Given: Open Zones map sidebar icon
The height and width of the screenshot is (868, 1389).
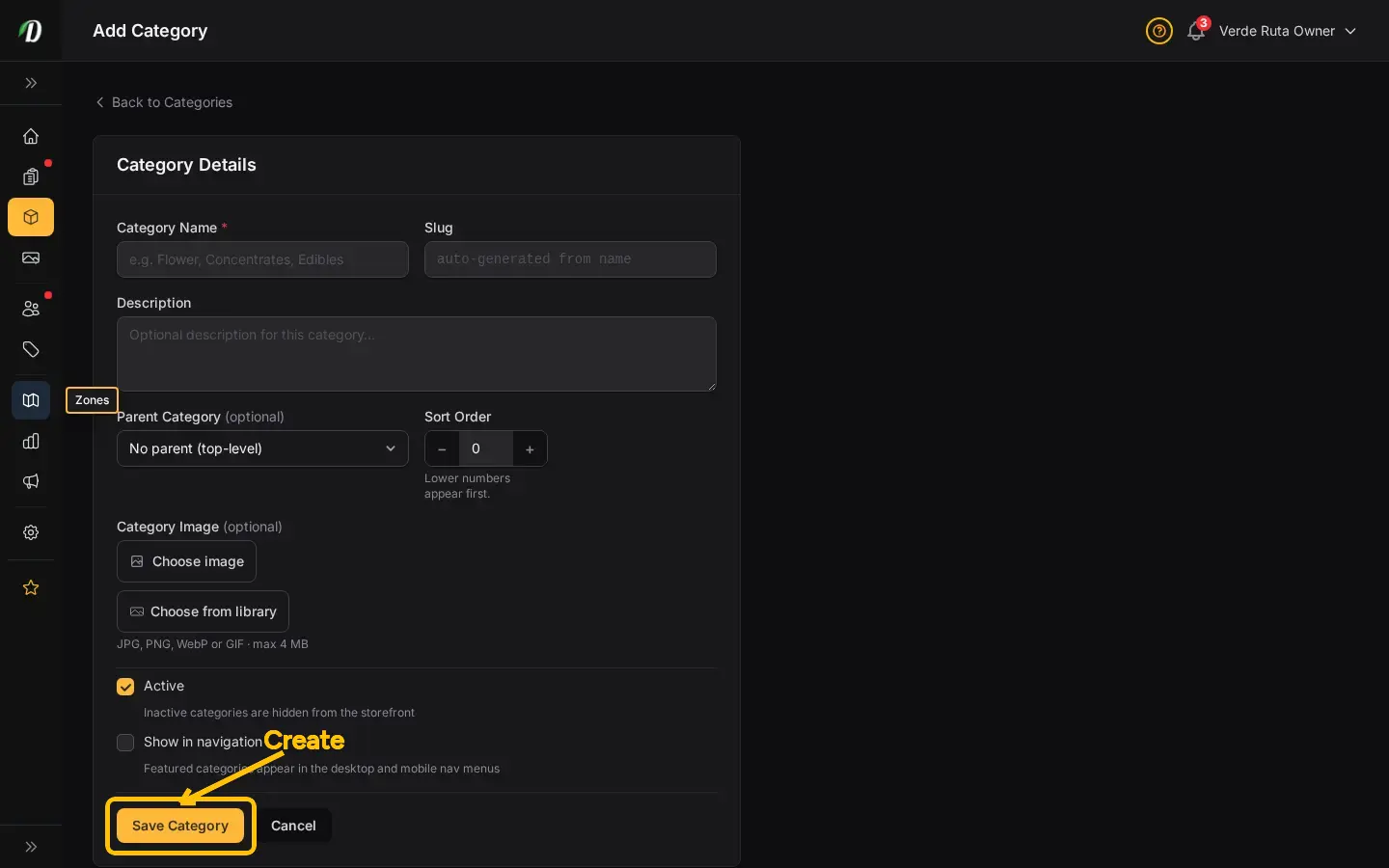Looking at the screenshot, I should pos(31,400).
